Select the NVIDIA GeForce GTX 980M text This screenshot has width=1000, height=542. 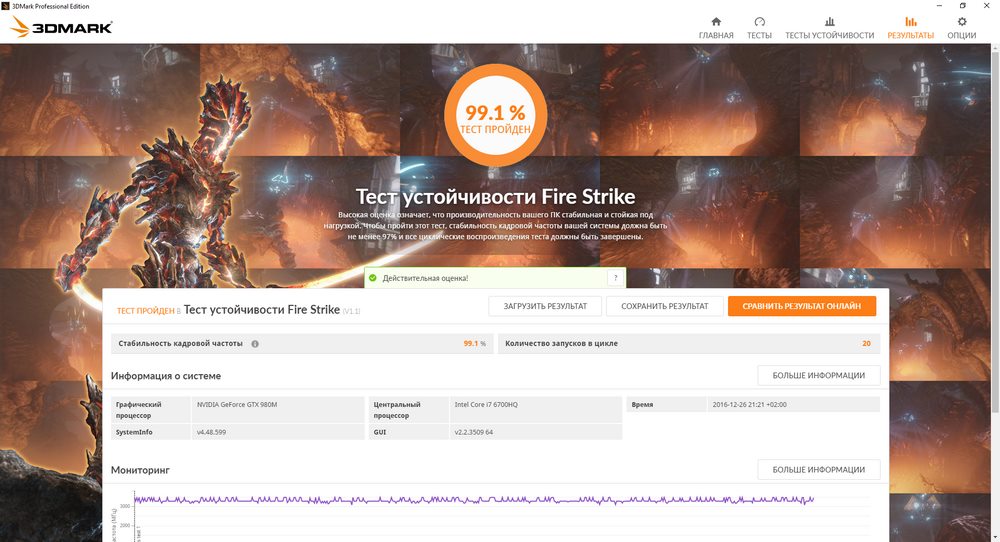[x=237, y=404]
